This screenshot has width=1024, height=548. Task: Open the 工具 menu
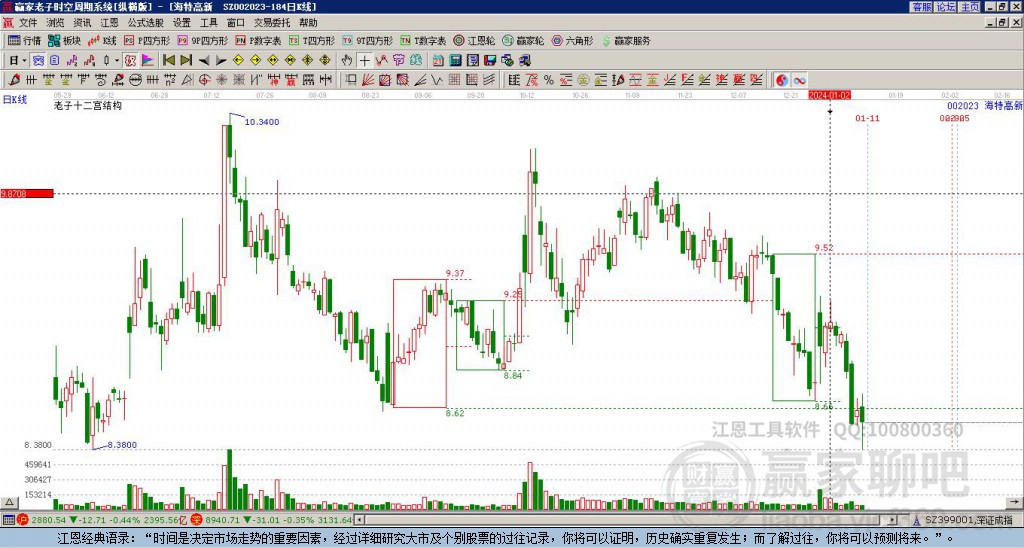209,23
